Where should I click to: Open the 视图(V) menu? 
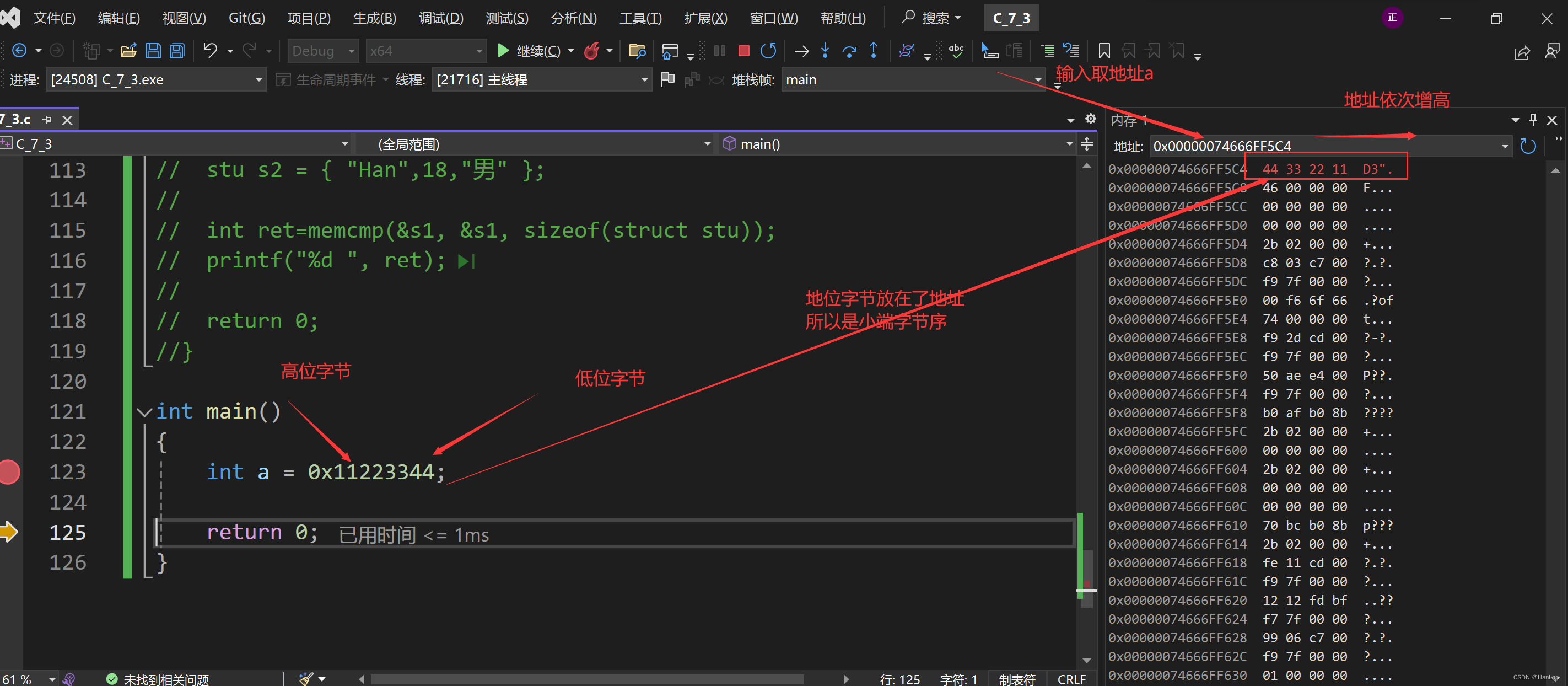click(184, 18)
